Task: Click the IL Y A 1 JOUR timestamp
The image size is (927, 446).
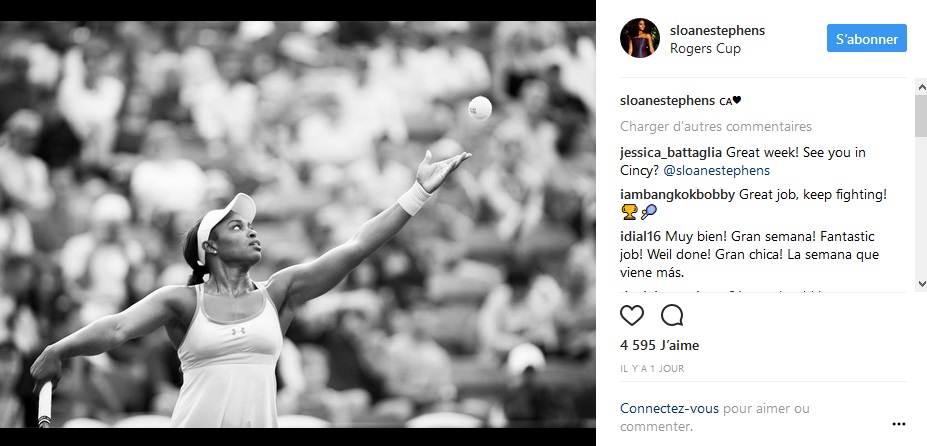Action: tap(652, 369)
